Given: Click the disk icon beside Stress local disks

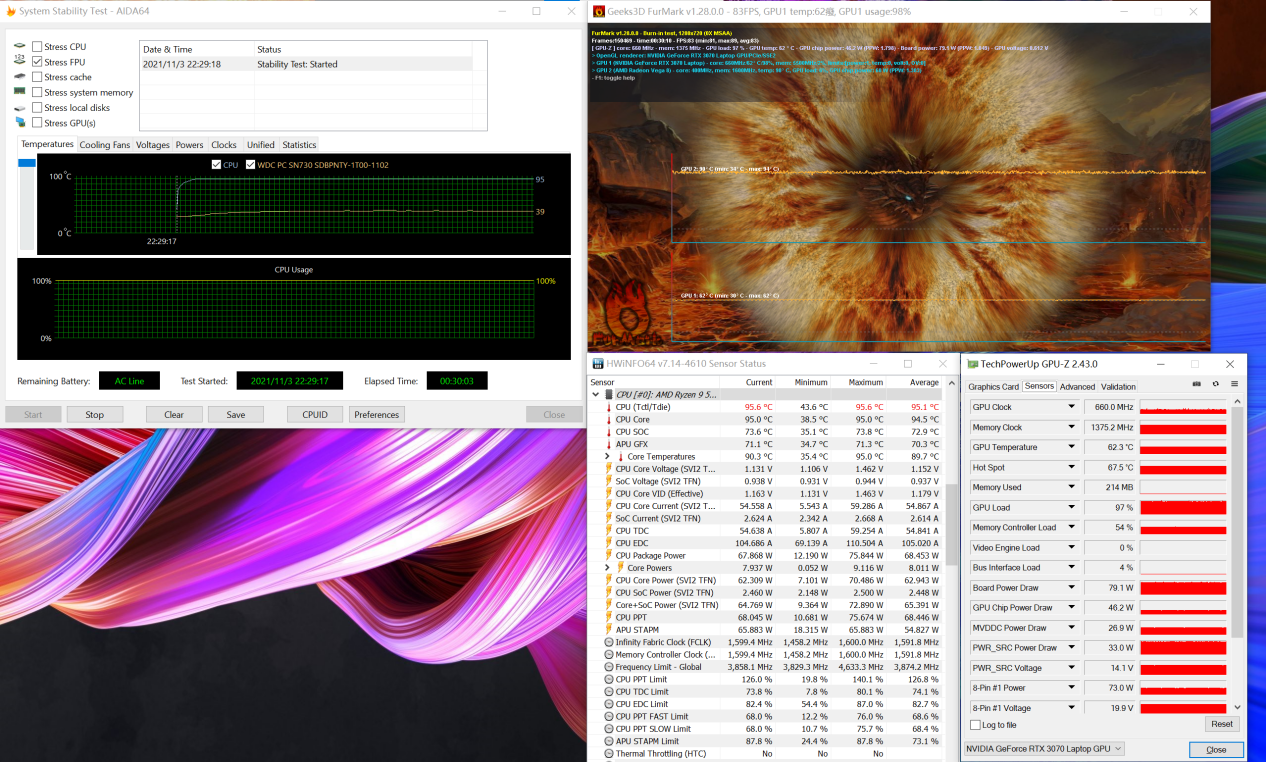Looking at the screenshot, I should [20, 108].
